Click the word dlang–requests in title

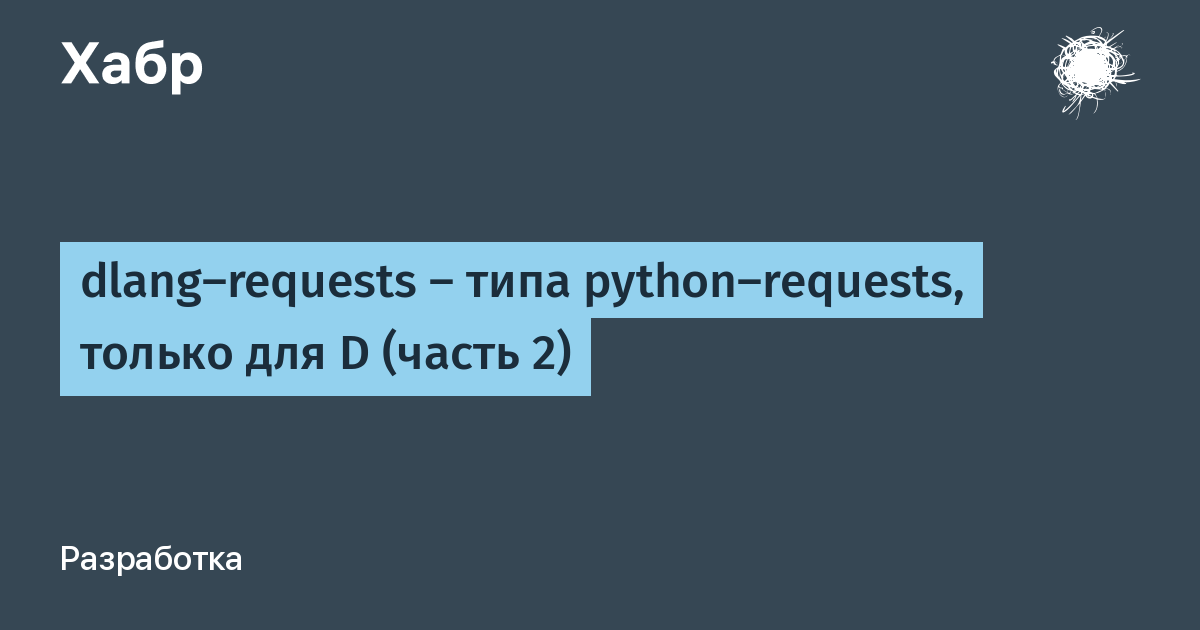(x=249, y=283)
